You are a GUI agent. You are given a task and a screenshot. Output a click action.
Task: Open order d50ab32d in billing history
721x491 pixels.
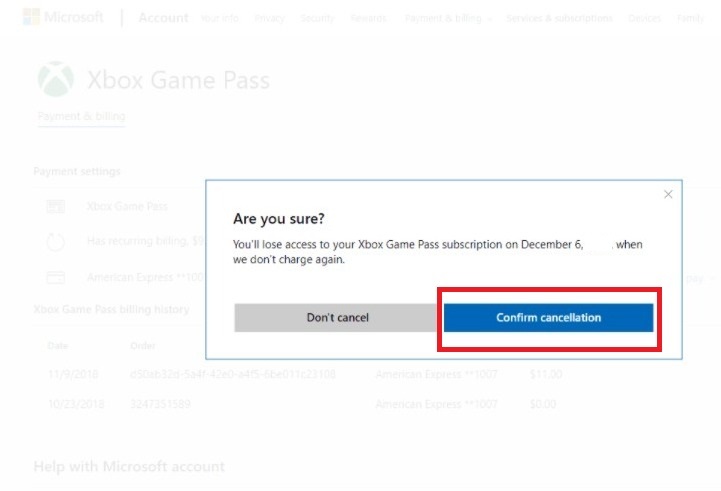(x=232, y=374)
